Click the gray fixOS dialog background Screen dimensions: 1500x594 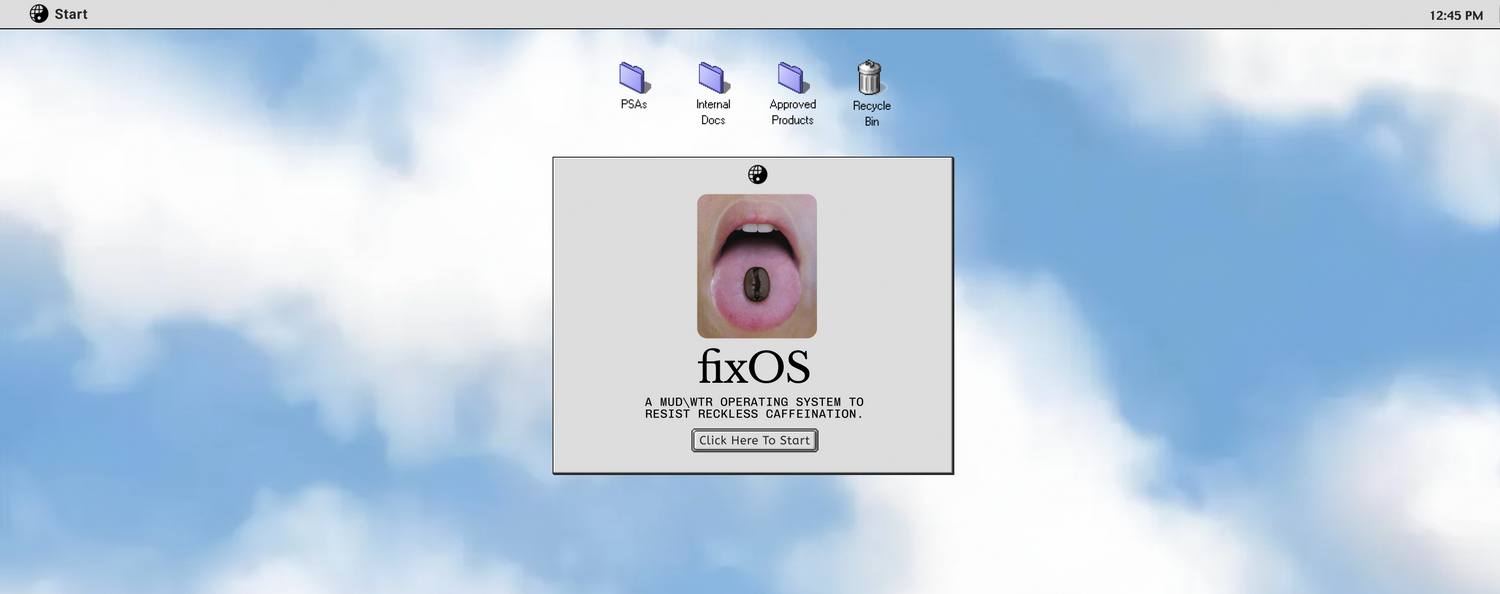[x=620, y=300]
